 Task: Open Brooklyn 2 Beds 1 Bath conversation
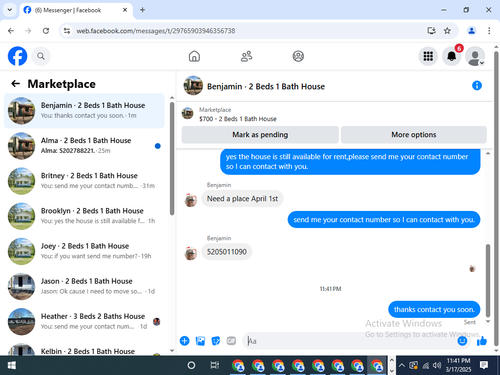point(84,216)
